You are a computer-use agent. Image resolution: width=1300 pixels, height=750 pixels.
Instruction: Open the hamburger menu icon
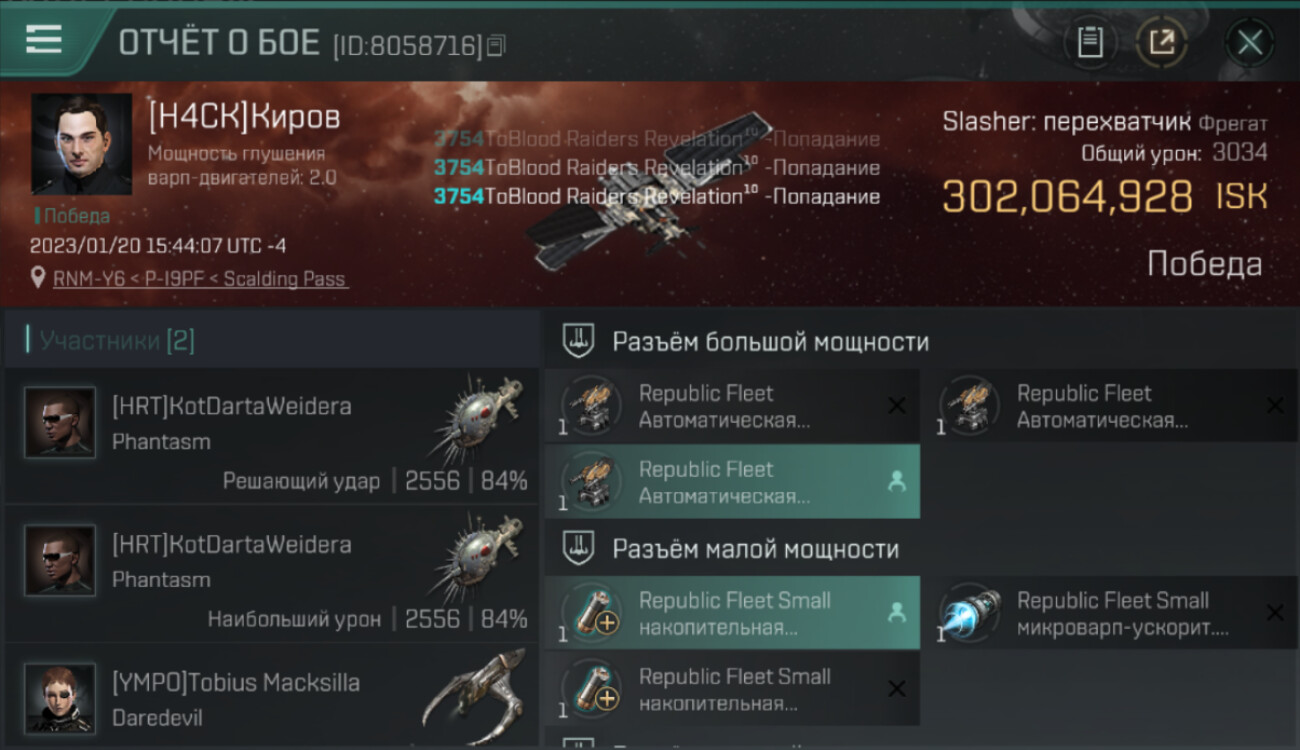pyautogui.click(x=44, y=40)
